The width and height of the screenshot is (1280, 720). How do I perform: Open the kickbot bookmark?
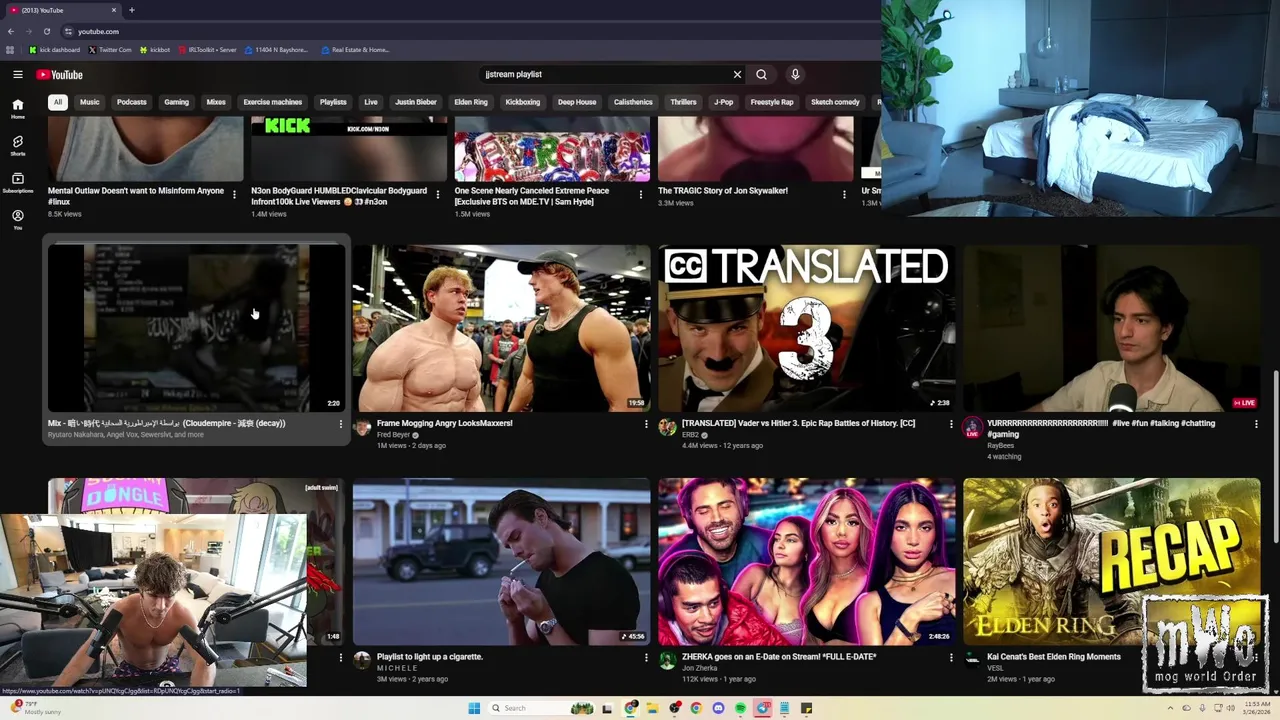point(155,49)
